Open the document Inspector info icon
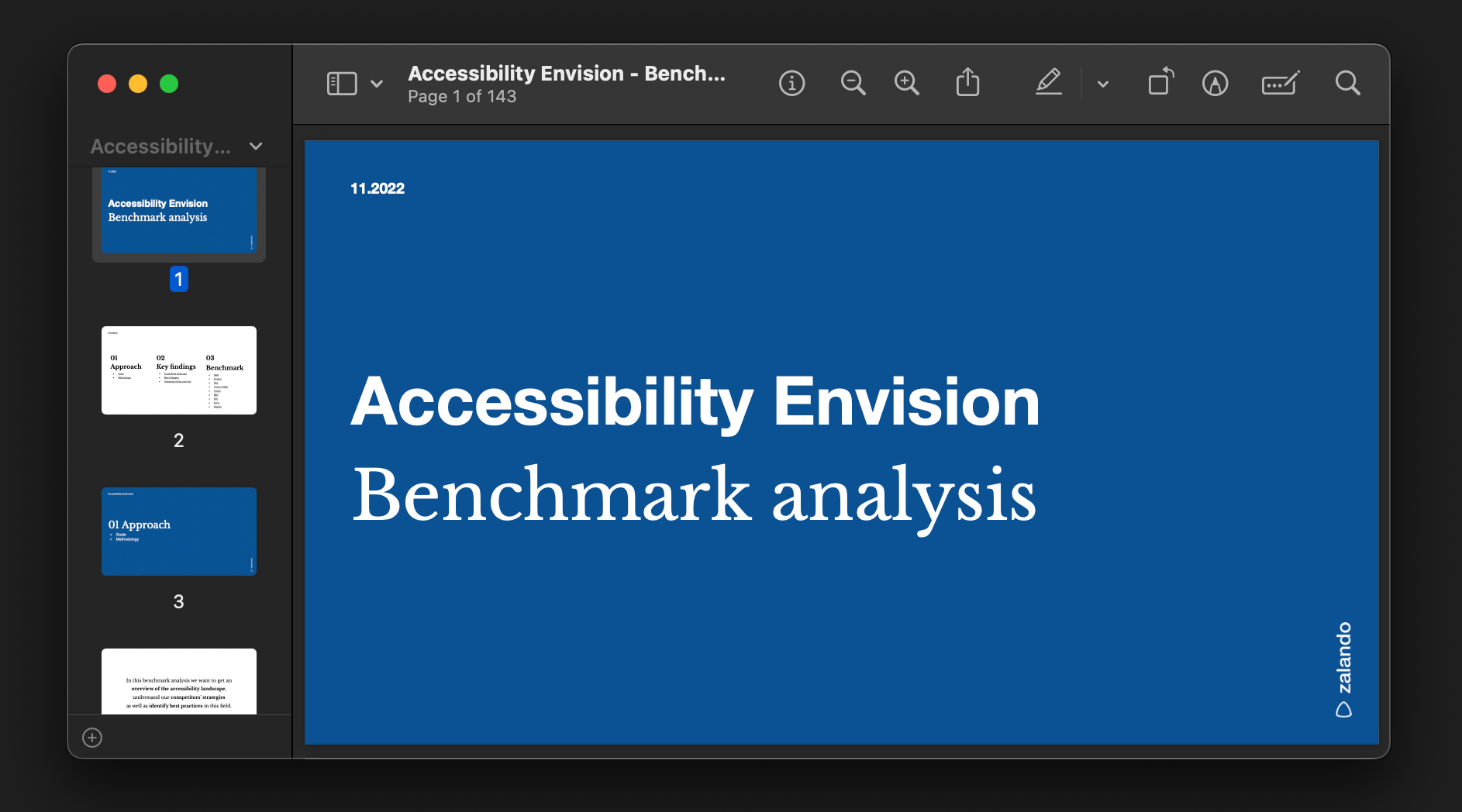This screenshot has width=1462, height=812. 791,83
